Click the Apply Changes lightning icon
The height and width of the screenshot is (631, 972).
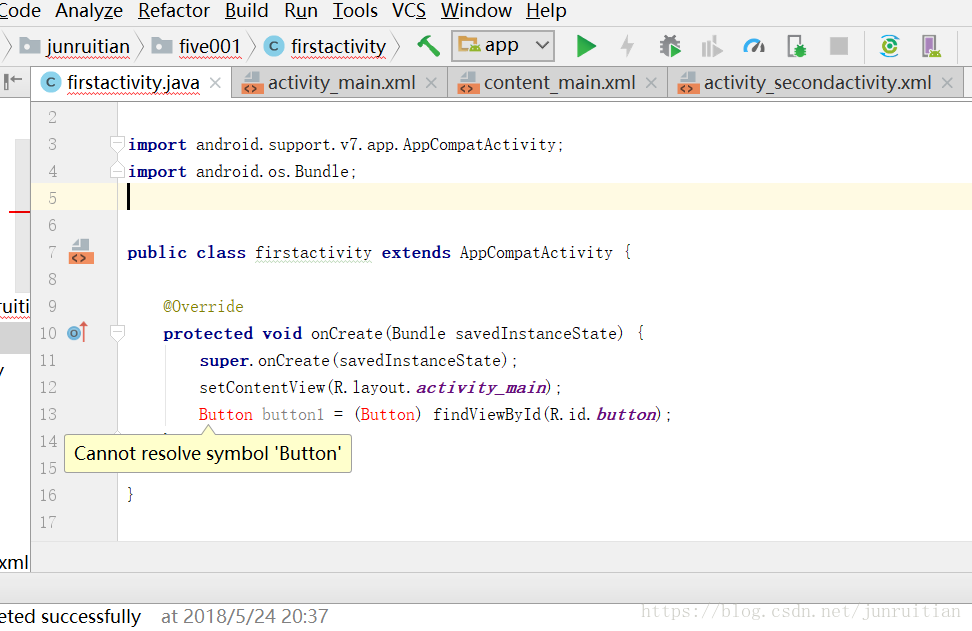(x=627, y=46)
